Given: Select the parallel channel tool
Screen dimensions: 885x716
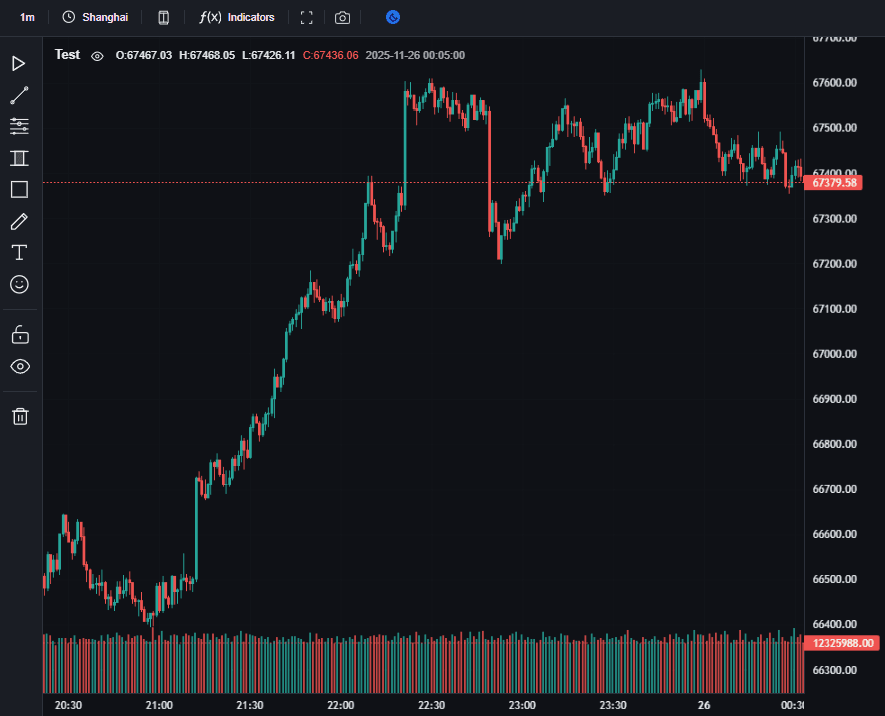Looking at the screenshot, I should (19, 158).
